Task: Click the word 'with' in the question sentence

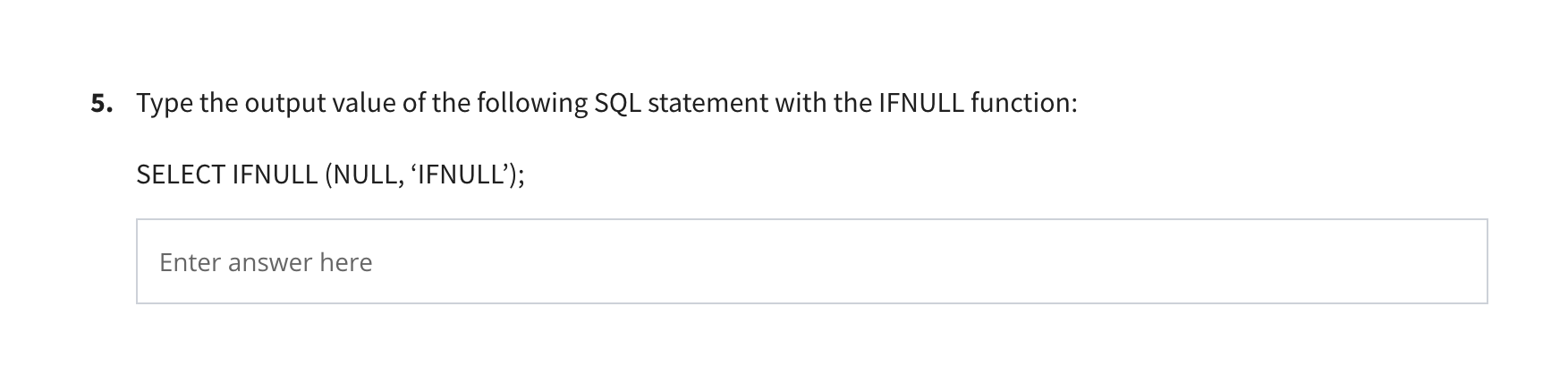Action: 801,104
